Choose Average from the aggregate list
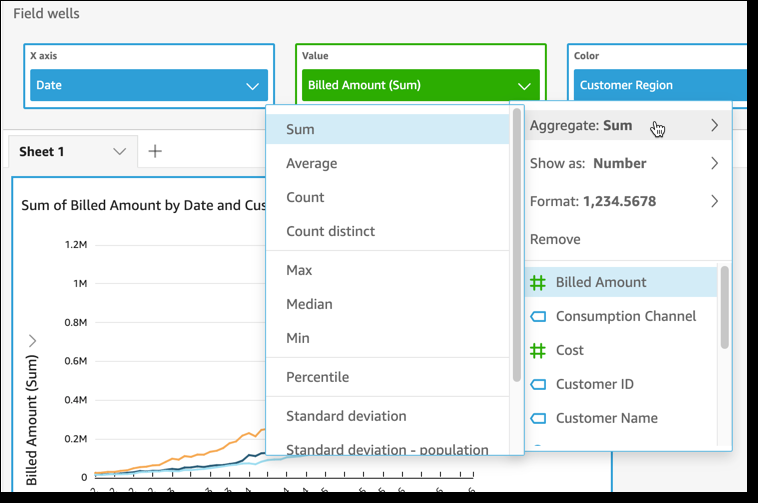 (x=312, y=163)
